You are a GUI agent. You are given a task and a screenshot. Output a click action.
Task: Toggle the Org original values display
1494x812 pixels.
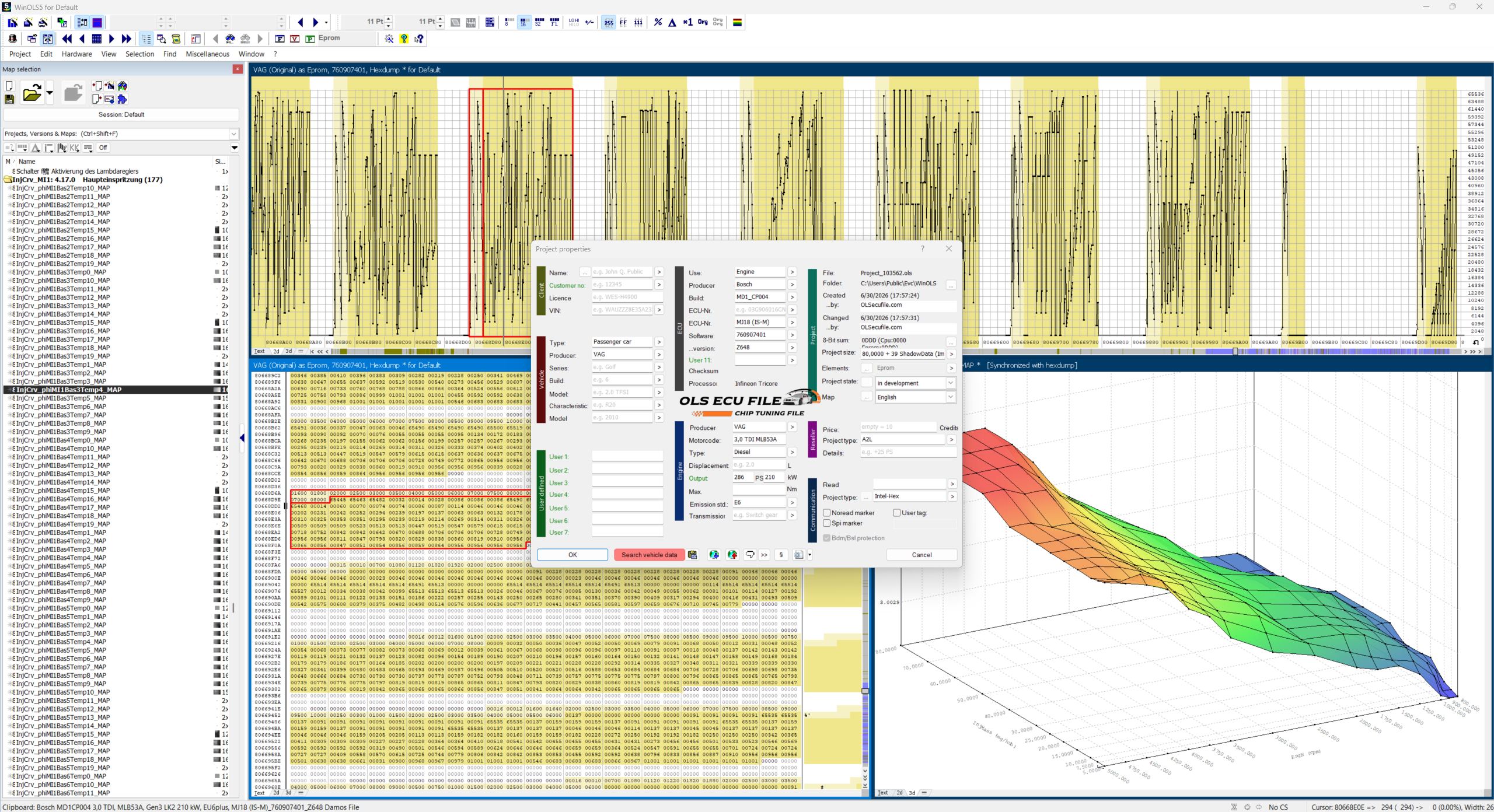pyautogui.click(x=703, y=22)
